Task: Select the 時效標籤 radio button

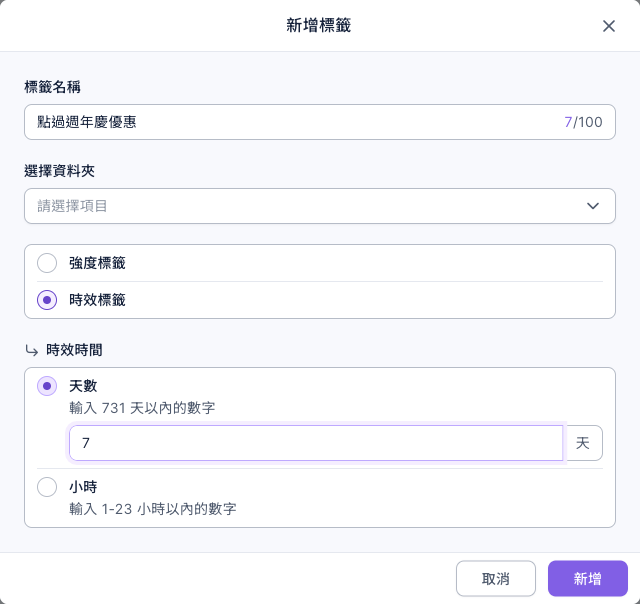Action: click(47, 300)
